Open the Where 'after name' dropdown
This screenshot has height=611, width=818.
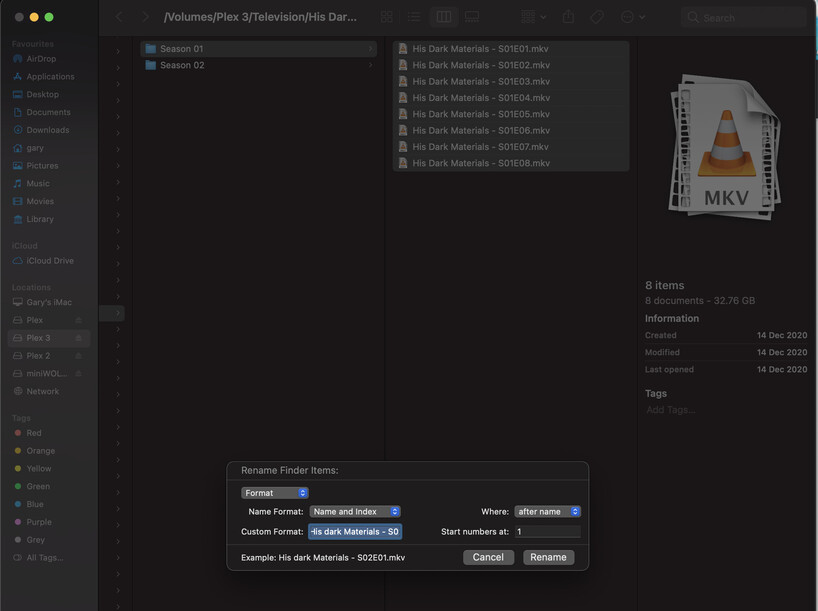tap(547, 511)
